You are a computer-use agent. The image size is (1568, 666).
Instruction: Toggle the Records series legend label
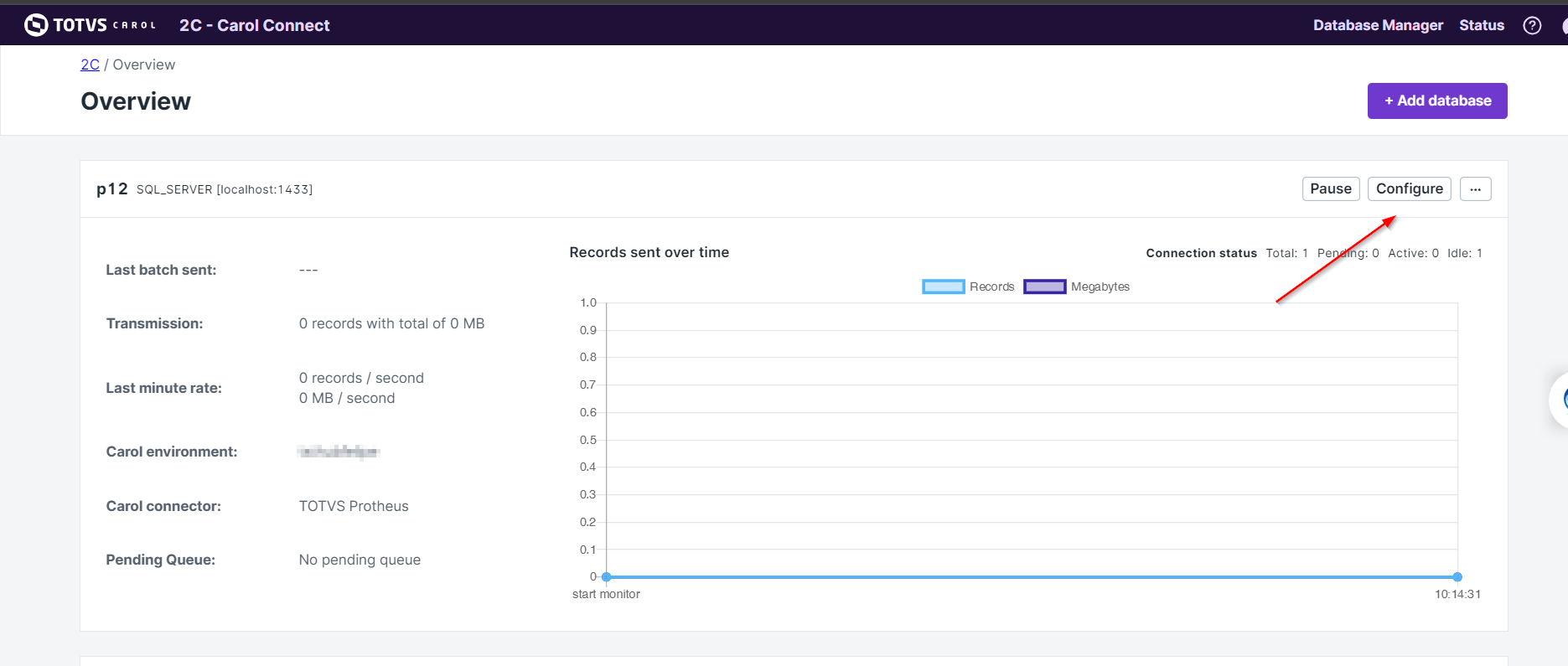coord(991,287)
